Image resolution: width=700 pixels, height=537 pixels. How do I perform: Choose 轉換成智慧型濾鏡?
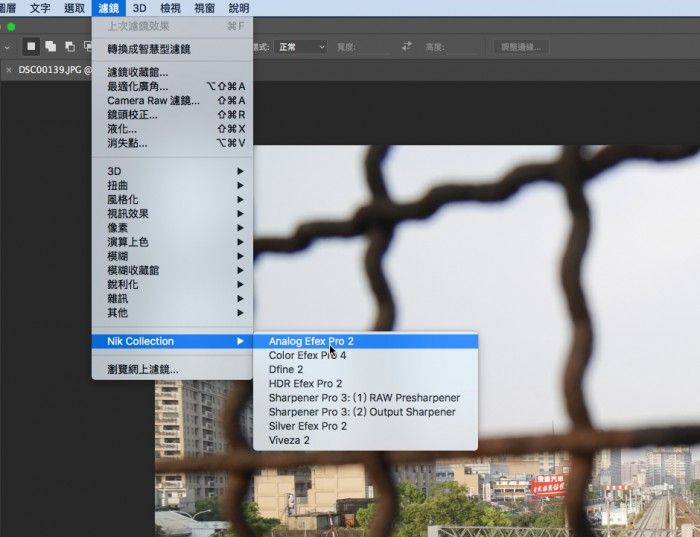pos(172,49)
